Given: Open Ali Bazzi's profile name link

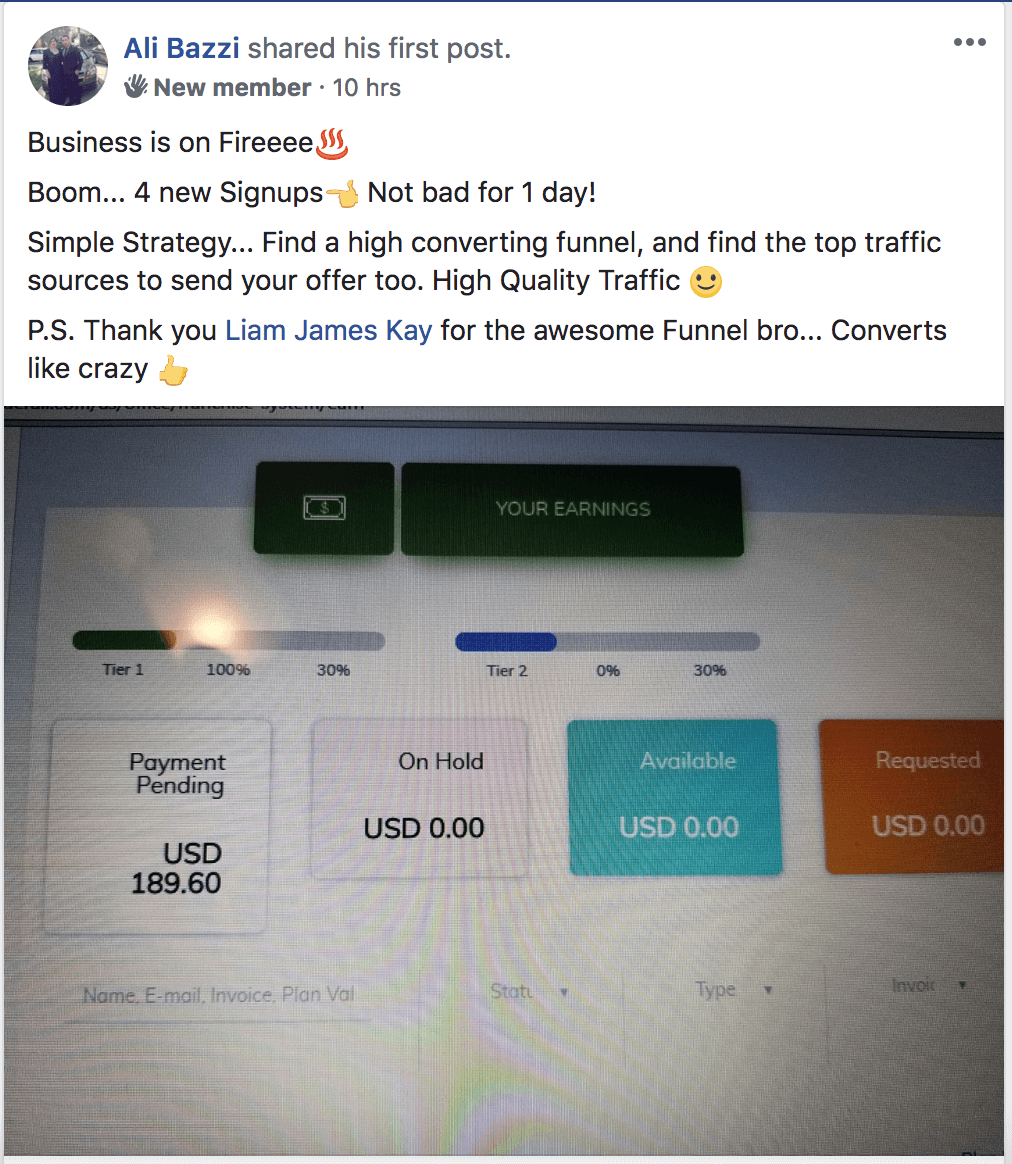Looking at the screenshot, I should pyautogui.click(x=181, y=48).
